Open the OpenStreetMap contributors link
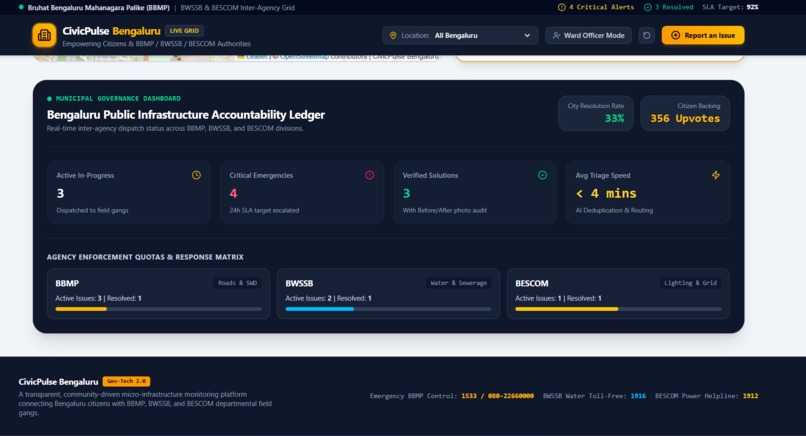The image size is (806, 436). tap(304, 57)
